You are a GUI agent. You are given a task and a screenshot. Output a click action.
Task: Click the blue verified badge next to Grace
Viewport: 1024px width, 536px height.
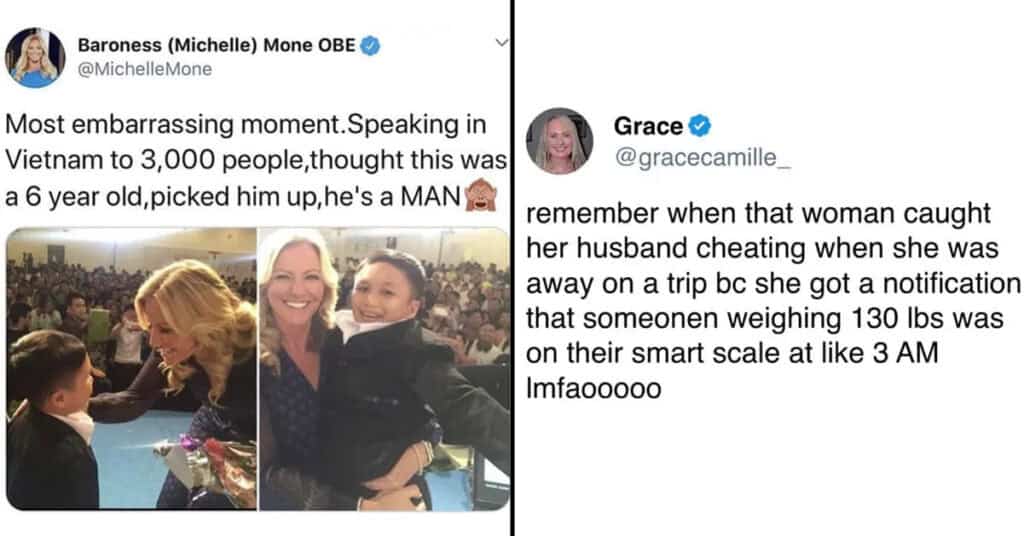tap(701, 127)
